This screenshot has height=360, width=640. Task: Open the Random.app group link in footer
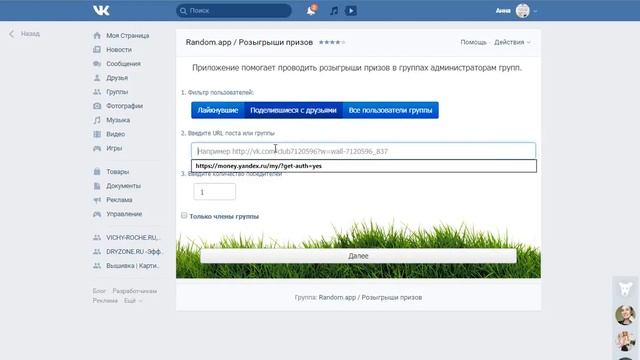(370, 297)
